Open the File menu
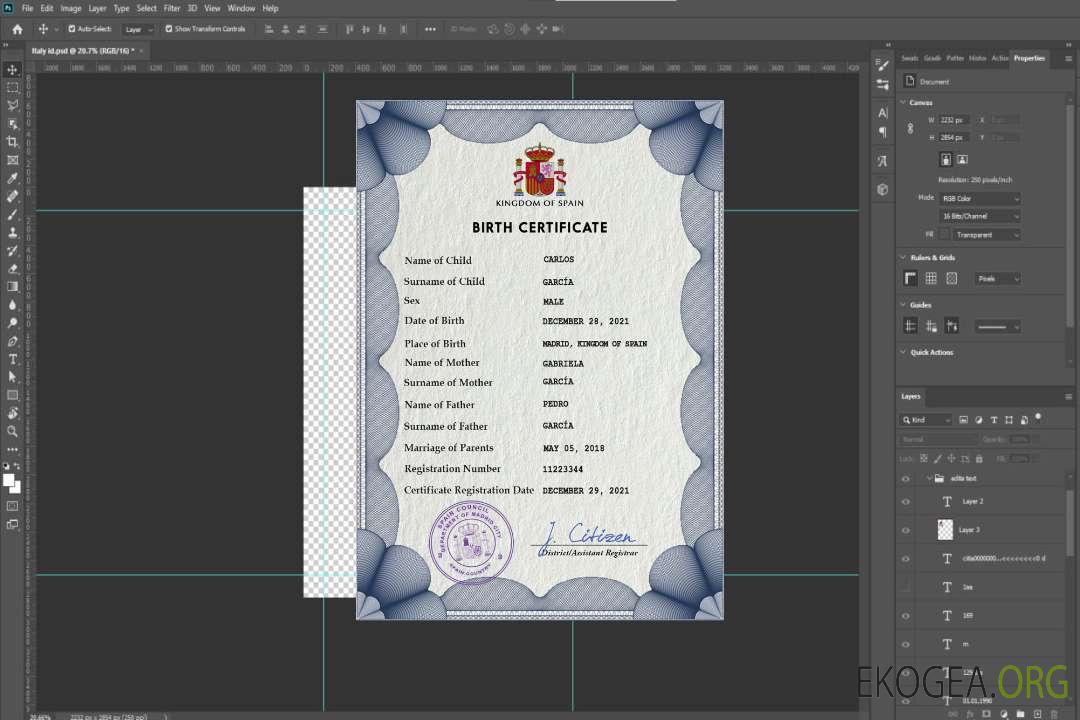Screen dimensions: 1080x720 [28, 8]
